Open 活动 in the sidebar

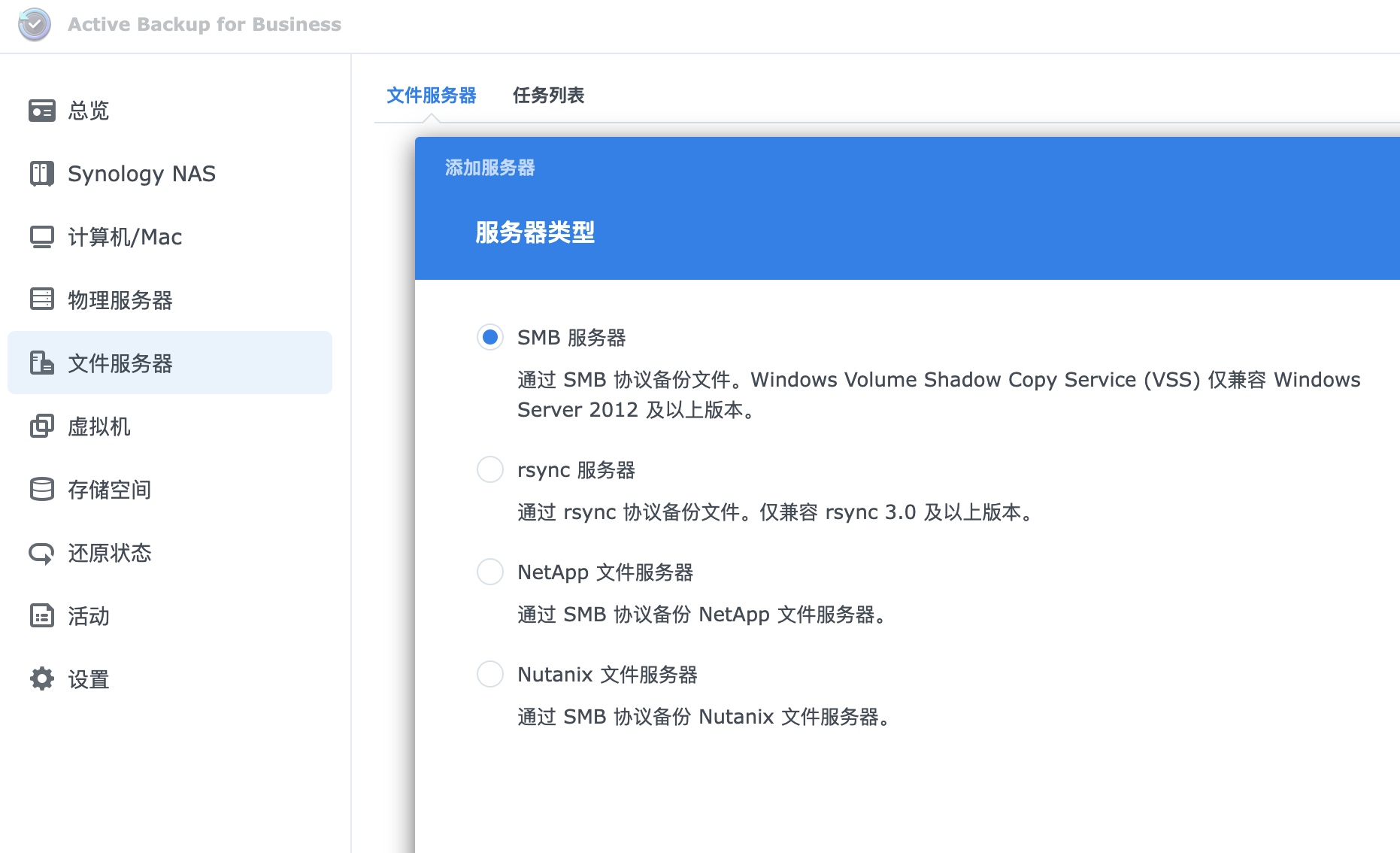(170, 615)
